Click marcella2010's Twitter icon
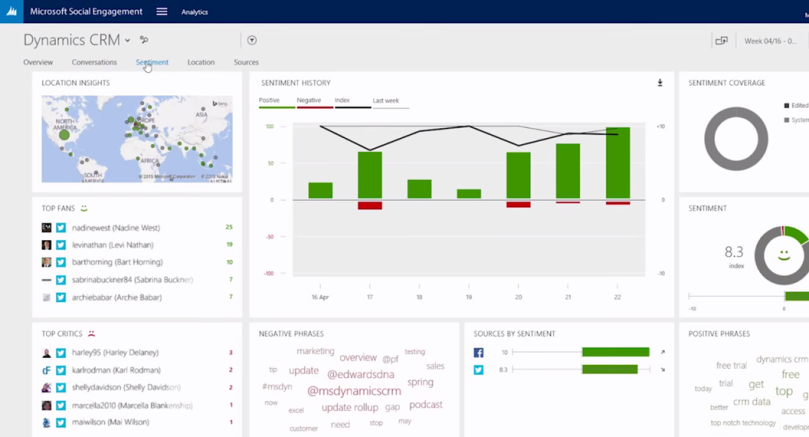This screenshot has width=809, height=437. pyautogui.click(x=61, y=406)
